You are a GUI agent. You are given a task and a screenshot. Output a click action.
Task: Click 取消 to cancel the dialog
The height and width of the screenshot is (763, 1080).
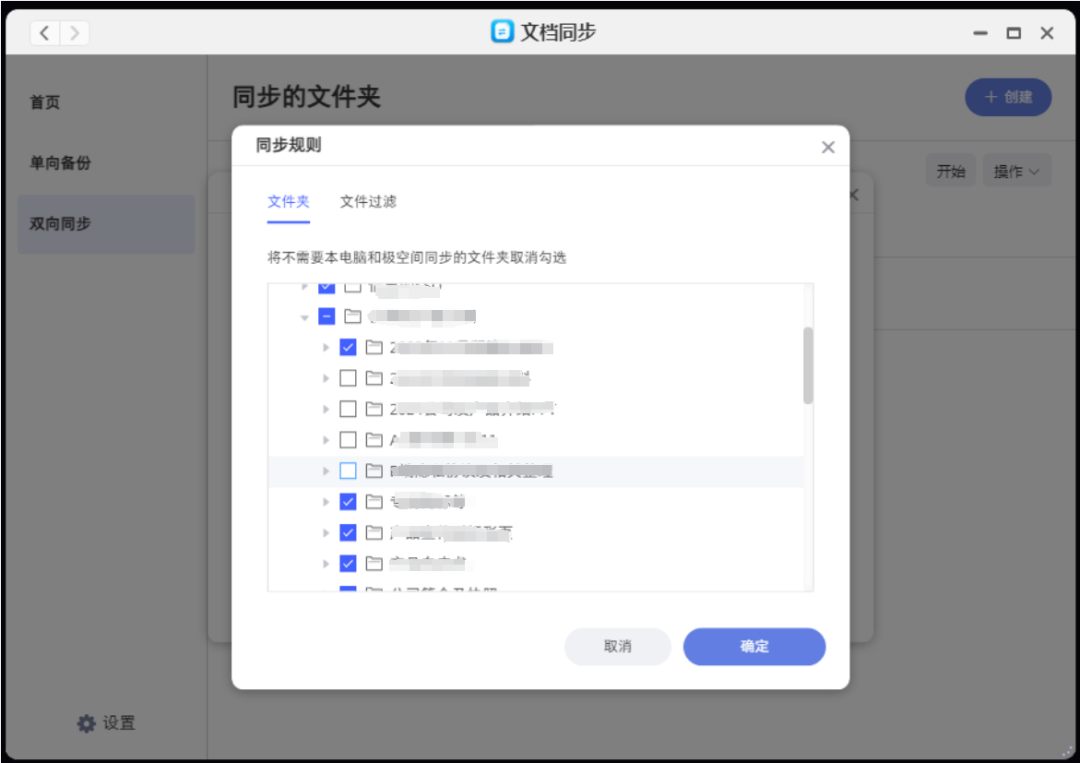coord(617,646)
